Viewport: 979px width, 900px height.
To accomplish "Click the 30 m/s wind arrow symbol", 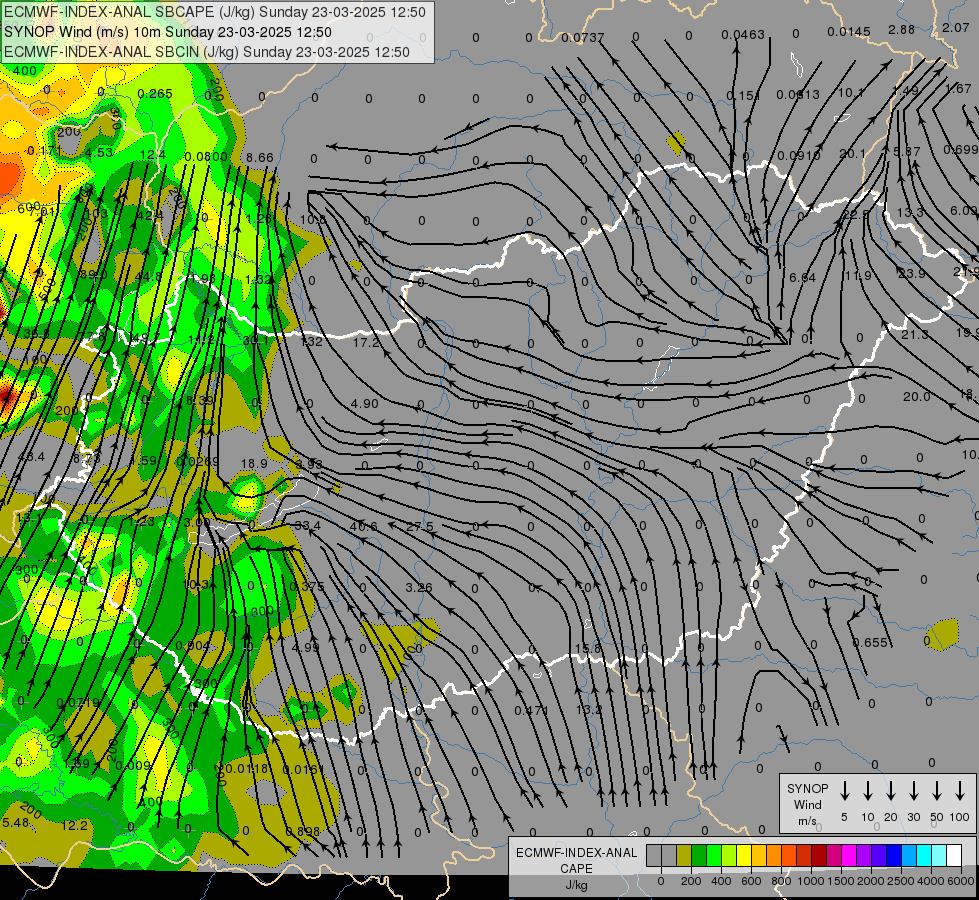I will [x=913, y=790].
